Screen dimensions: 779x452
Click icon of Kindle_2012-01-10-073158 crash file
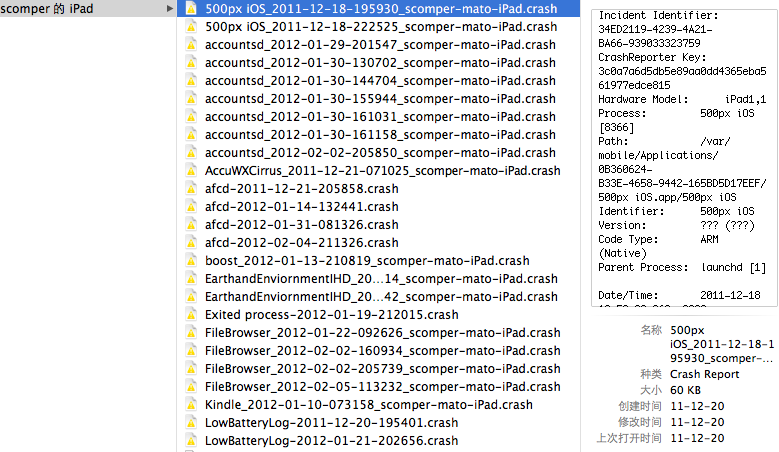tap(191, 405)
